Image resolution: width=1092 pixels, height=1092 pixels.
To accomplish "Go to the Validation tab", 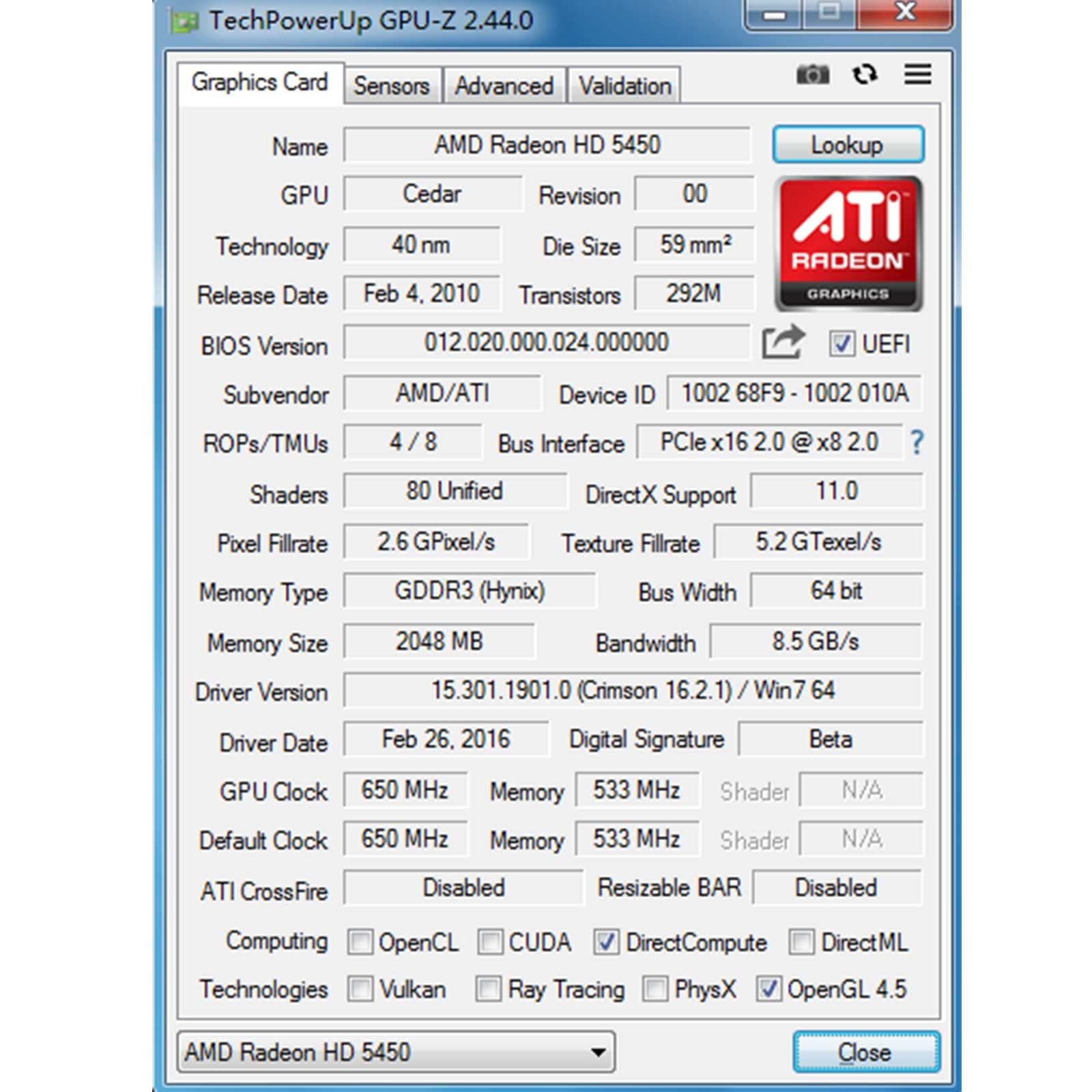I will coord(624,86).
